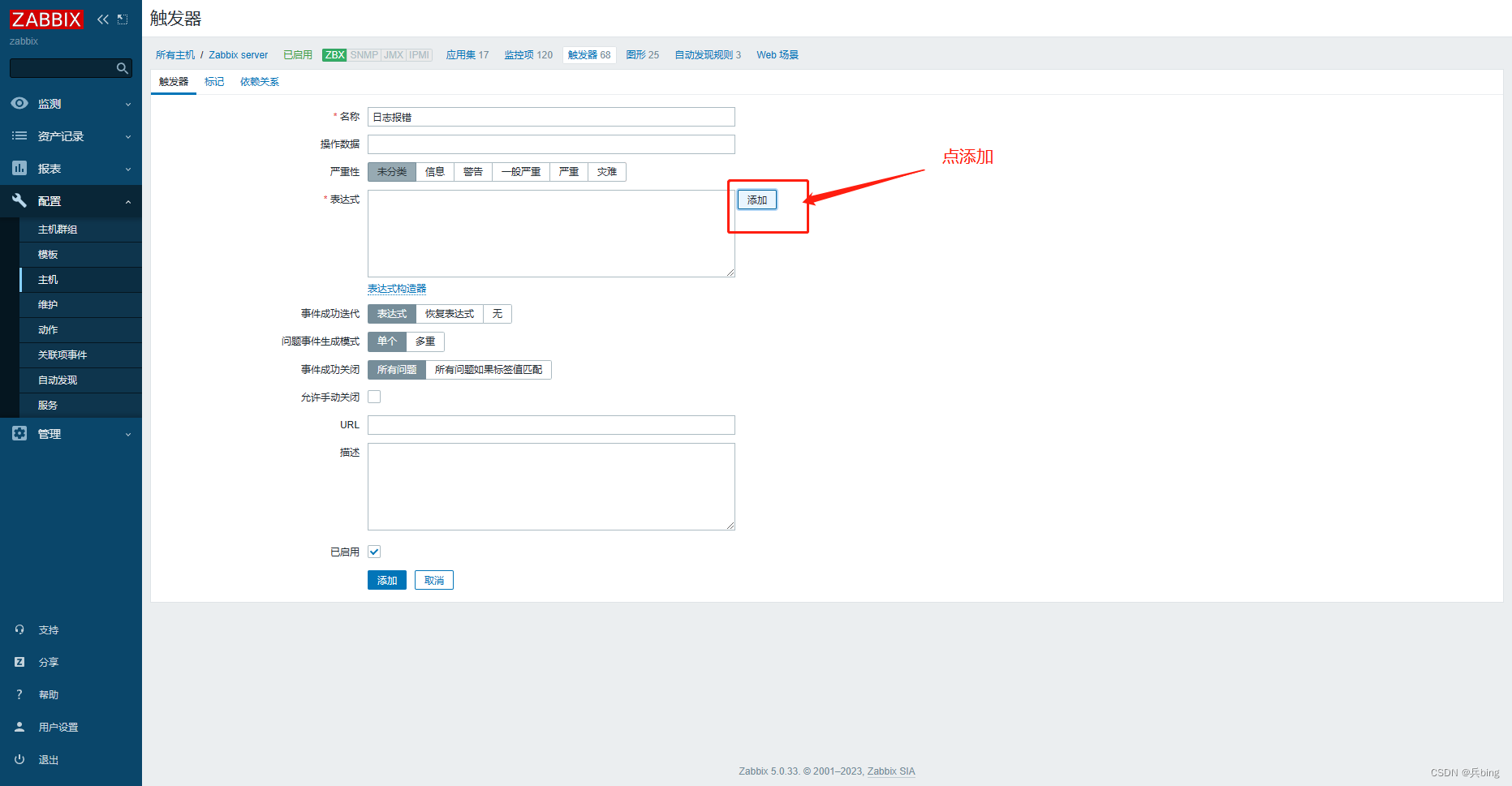Open the 模板 submenu item
1512x786 pixels.
80,255
